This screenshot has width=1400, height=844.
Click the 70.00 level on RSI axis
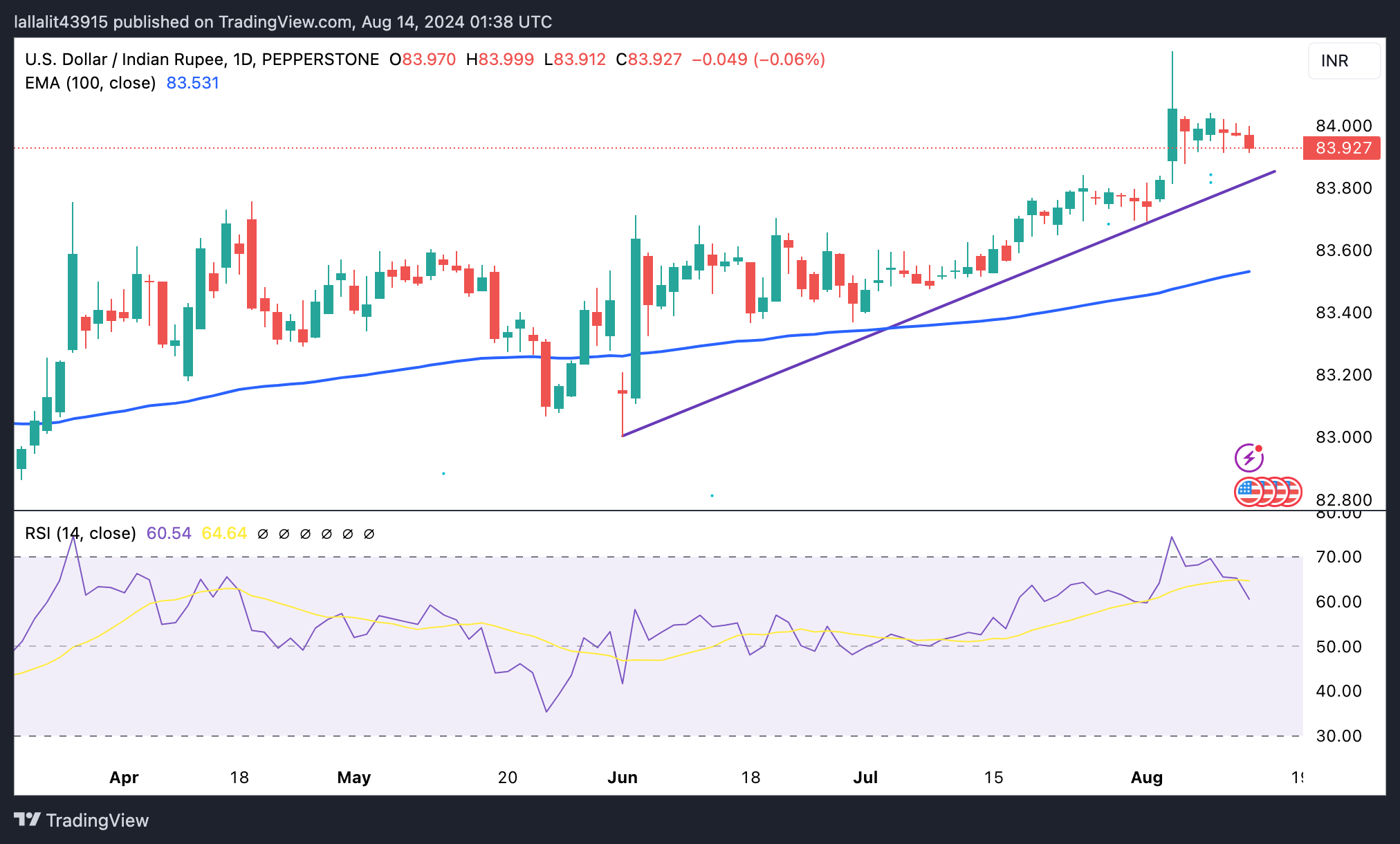(1338, 557)
